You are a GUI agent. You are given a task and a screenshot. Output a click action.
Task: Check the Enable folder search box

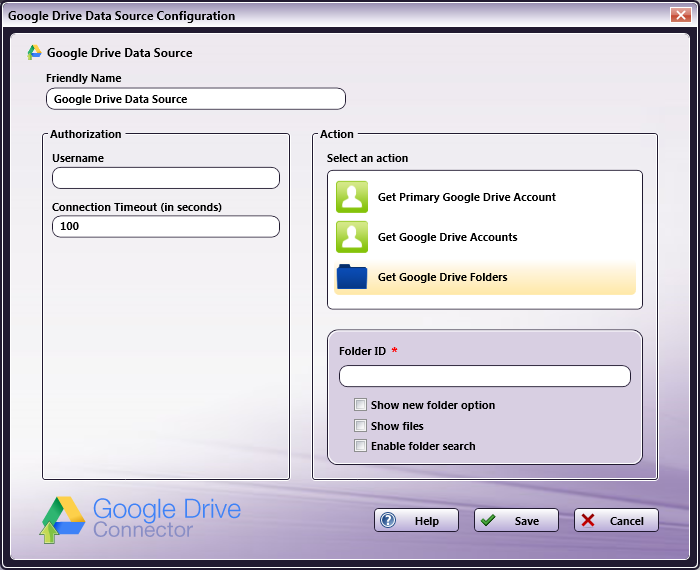click(x=360, y=445)
